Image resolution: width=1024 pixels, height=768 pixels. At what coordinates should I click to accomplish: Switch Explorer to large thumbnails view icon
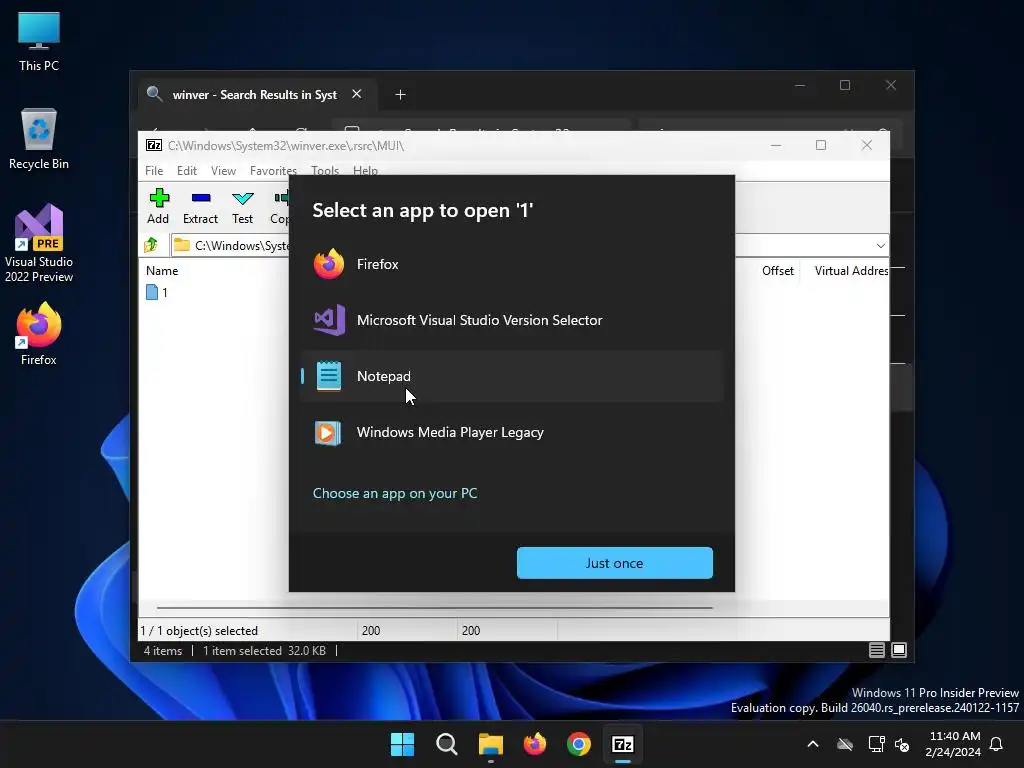pos(899,650)
